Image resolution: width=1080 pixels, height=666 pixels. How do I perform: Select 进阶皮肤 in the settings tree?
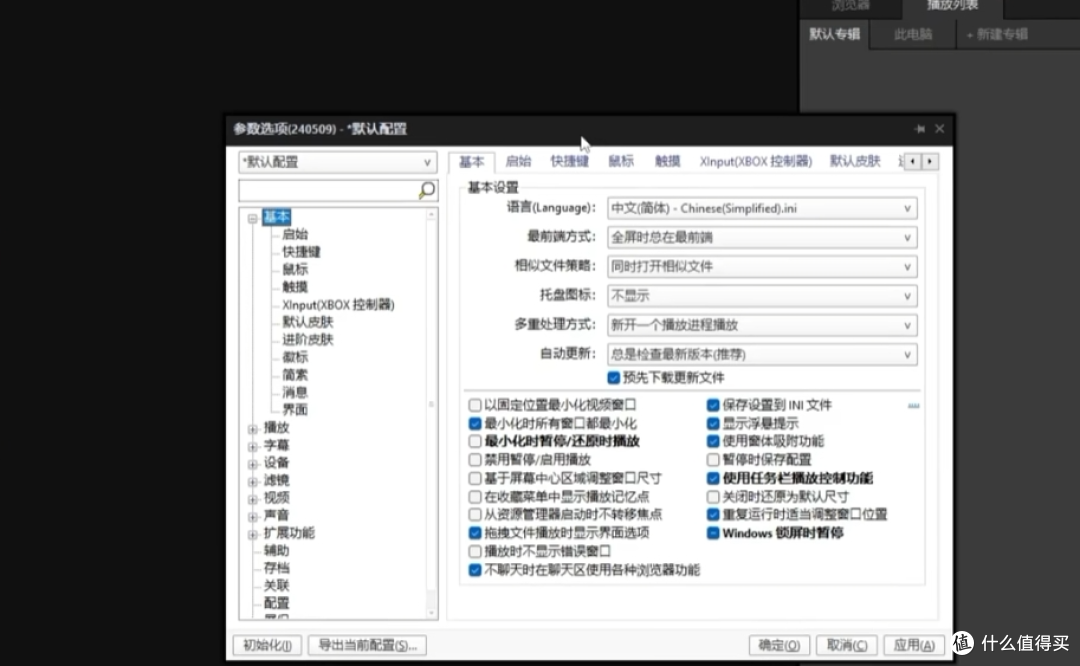click(x=307, y=340)
